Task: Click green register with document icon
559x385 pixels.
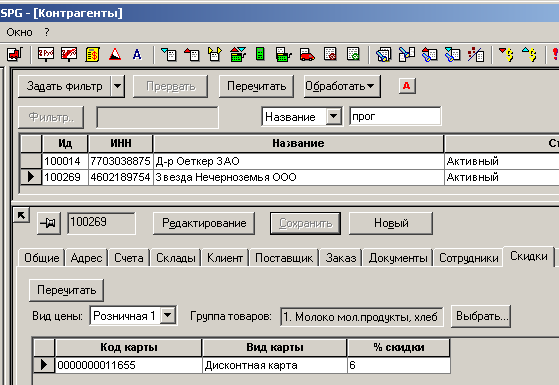Action: pyautogui.click(x=284, y=55)
